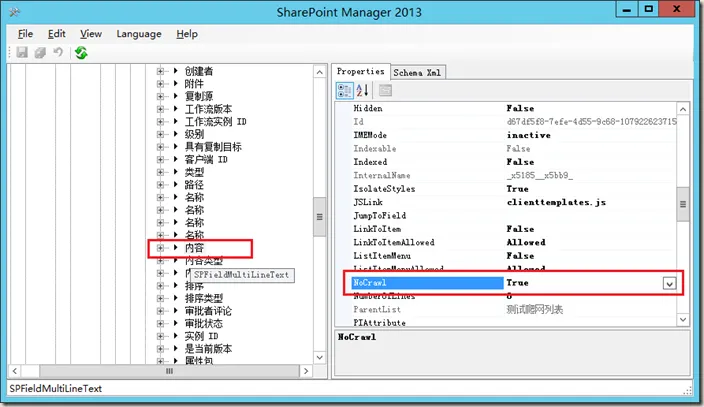The width and height of the screenshot is (704, 407).
Task: Expand the 具有复制目标 tree node
Action: tap(160, 147)
